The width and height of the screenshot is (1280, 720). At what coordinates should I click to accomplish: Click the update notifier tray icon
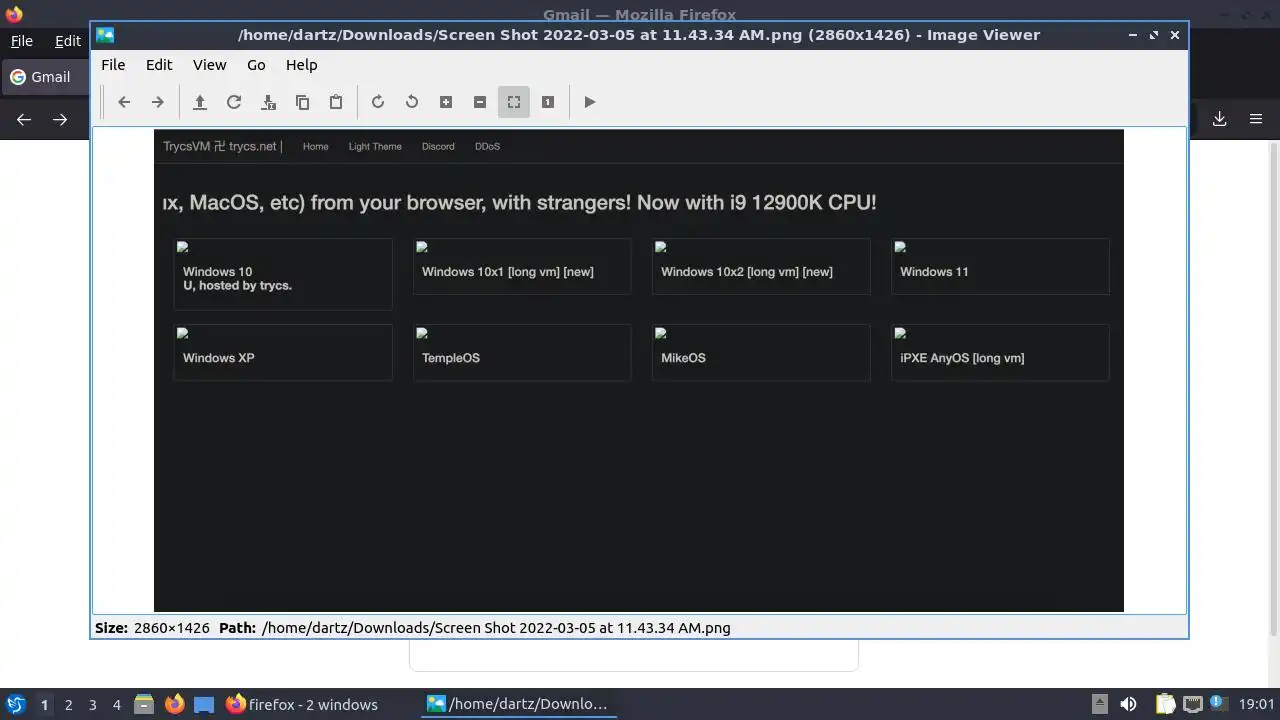click(x=1219, y=704)
